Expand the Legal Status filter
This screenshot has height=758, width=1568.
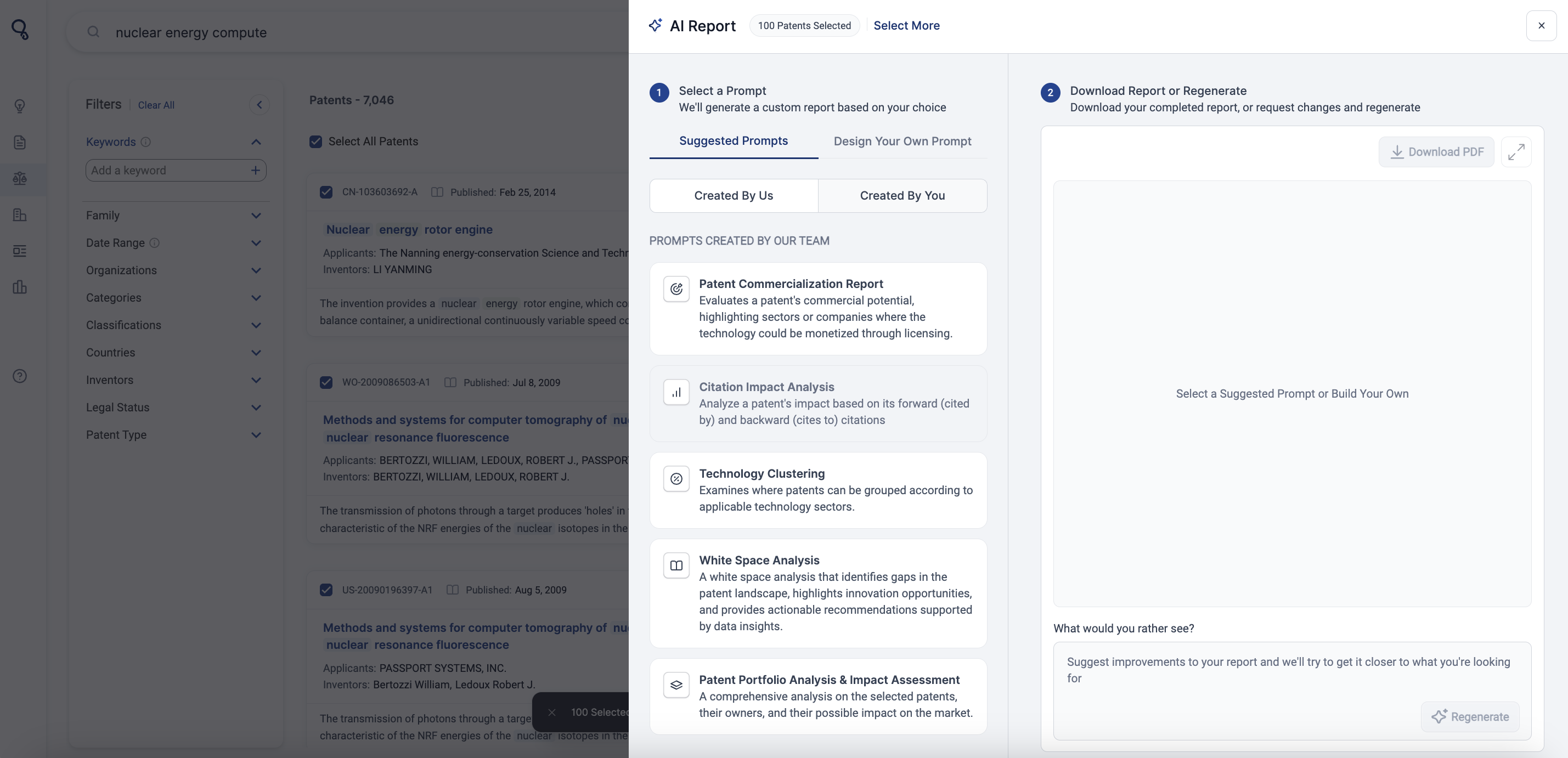point(256,407)
